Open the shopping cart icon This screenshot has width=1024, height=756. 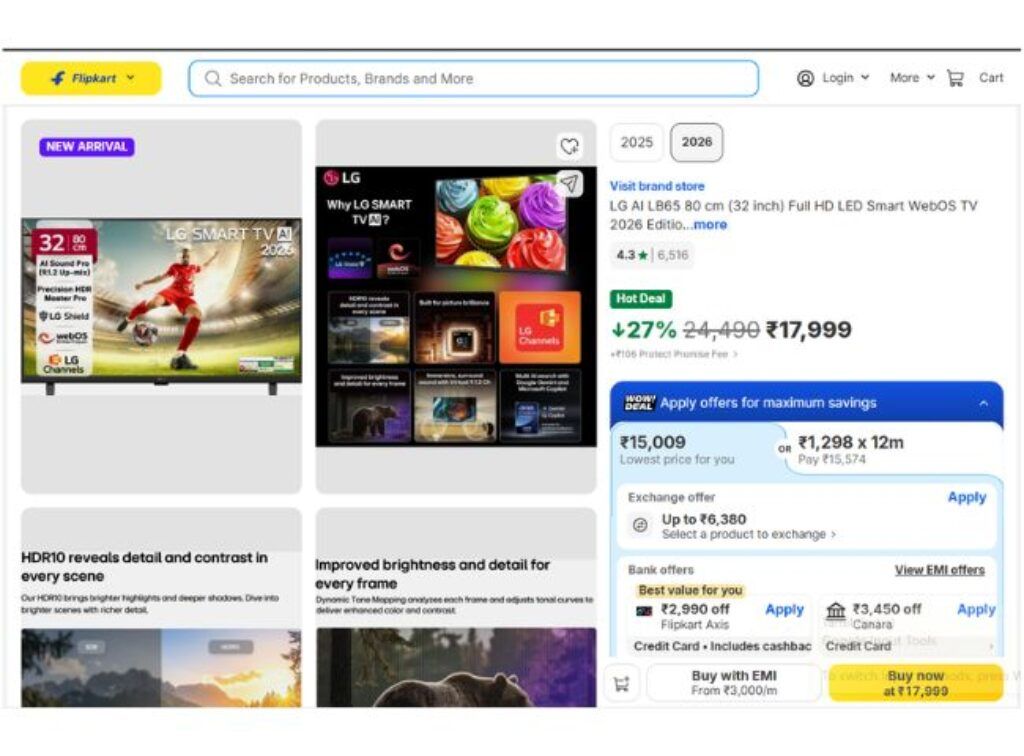pyautogui.click(x=955, y=79)
